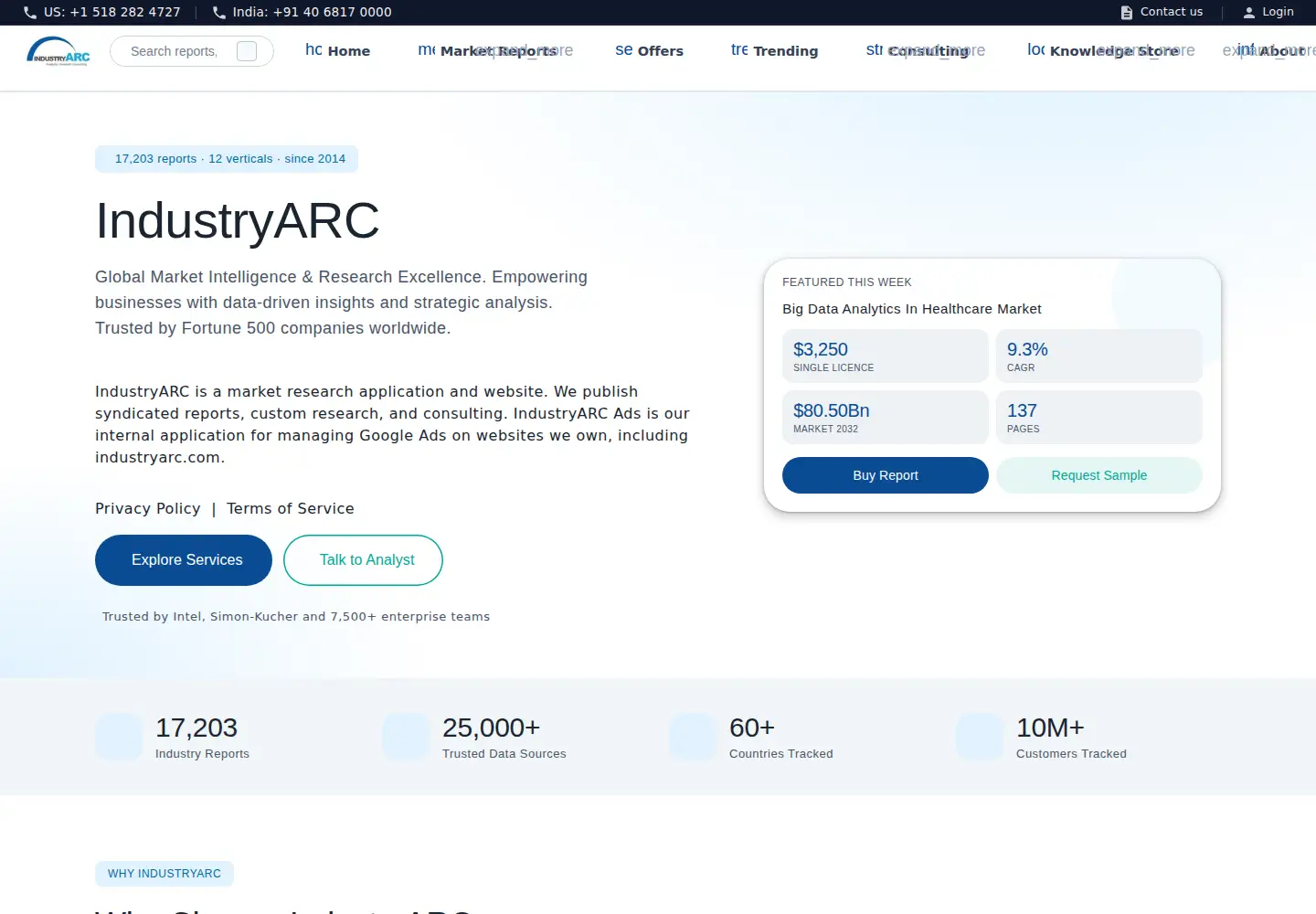The image size is (1316, 914).
Task: Request a sample of the featured report
Action: [x=1099, y=475]
